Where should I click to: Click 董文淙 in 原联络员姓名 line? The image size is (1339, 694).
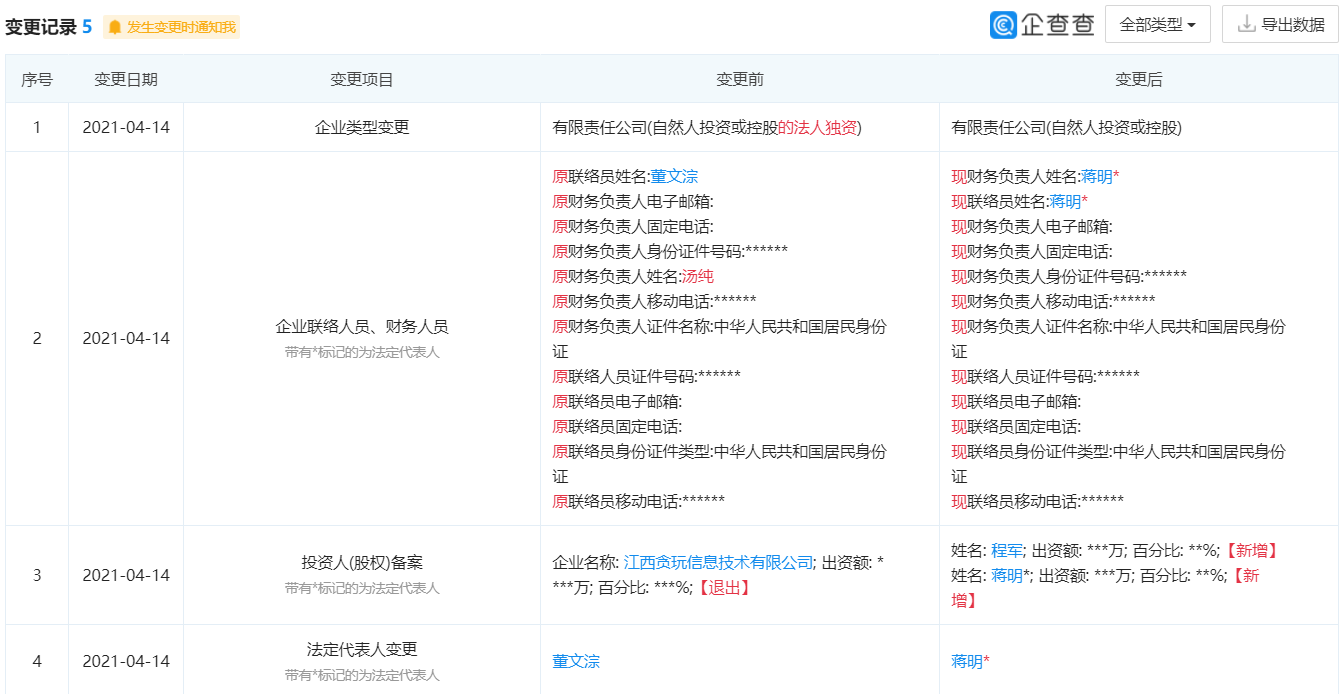click(674, 176)
